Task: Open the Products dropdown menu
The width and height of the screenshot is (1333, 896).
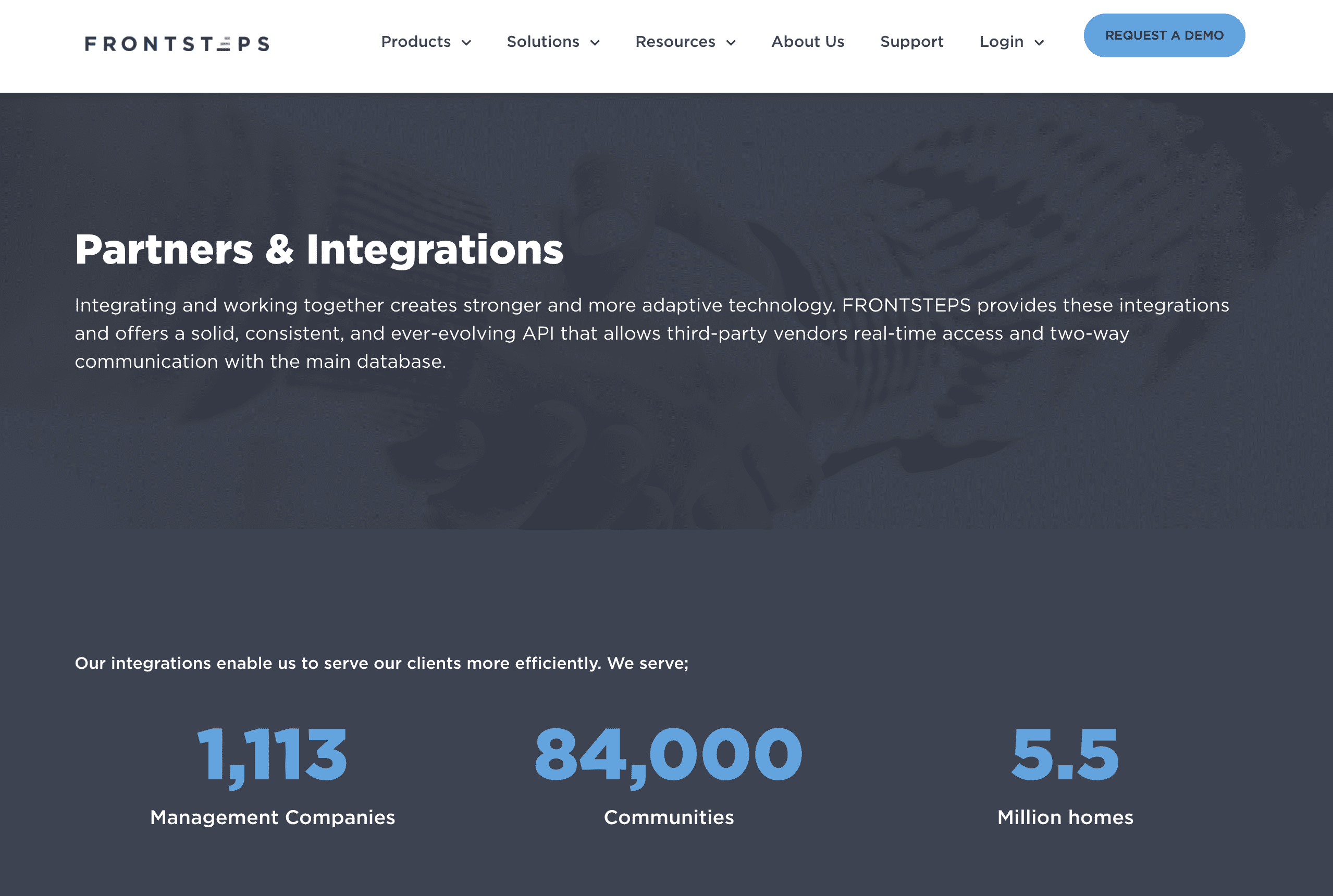Action: [416, 41]
